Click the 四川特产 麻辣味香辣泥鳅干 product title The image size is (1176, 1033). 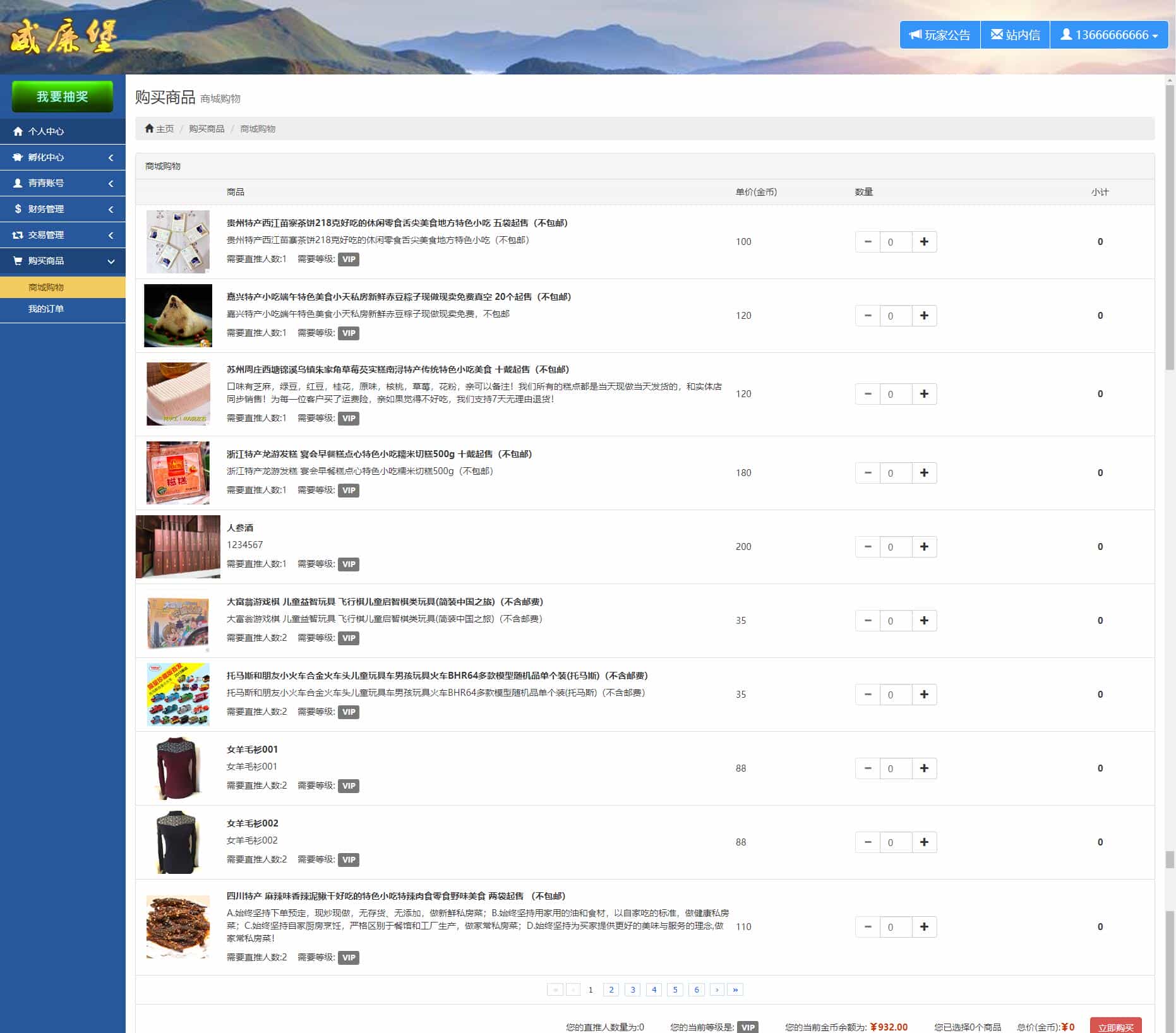click(396, 896)
